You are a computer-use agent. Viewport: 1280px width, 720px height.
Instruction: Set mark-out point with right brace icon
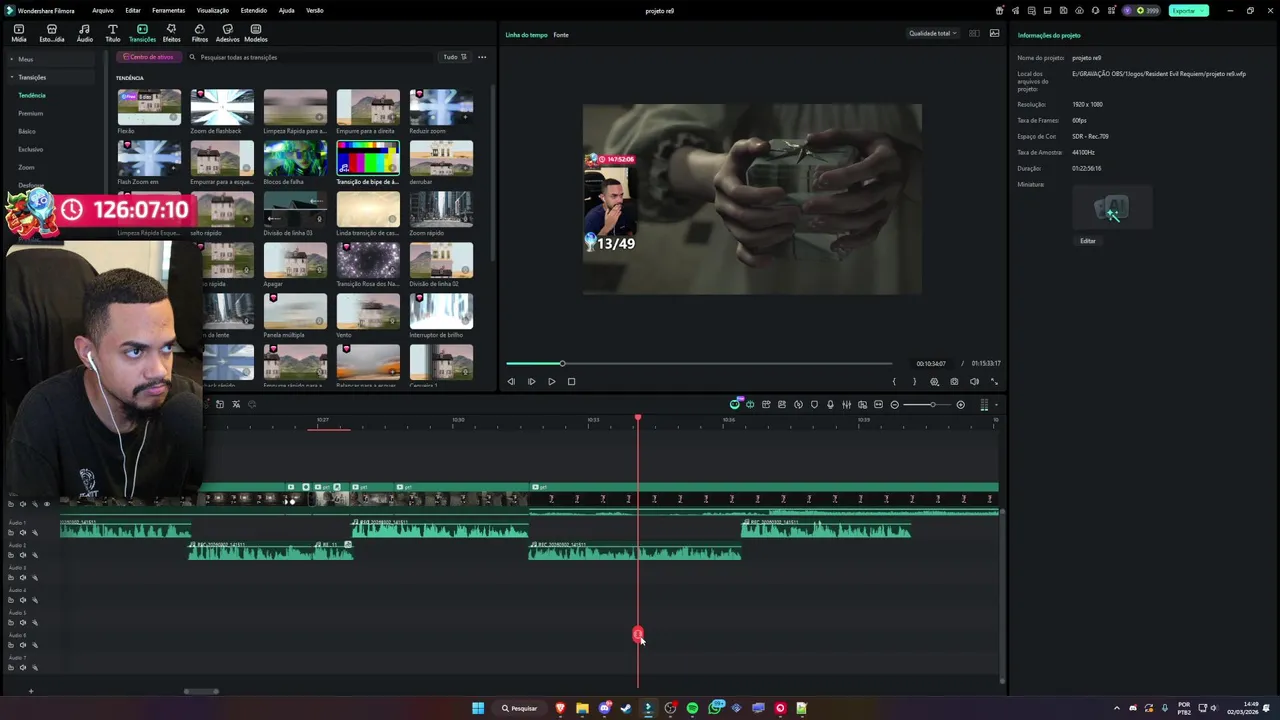pyautogui.click(x=914, y=381)
